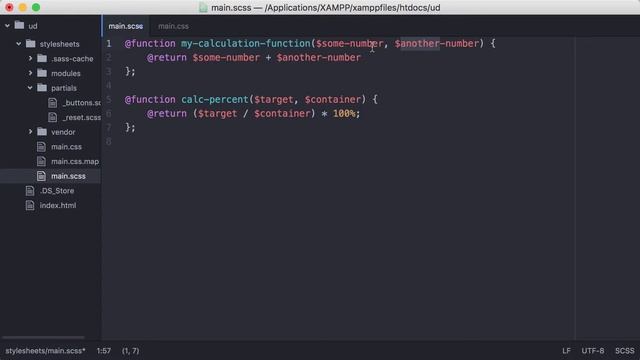
Task: Click the tree view horizontal scrollbar
Action: pyautogui.click(x=43, y=337)
